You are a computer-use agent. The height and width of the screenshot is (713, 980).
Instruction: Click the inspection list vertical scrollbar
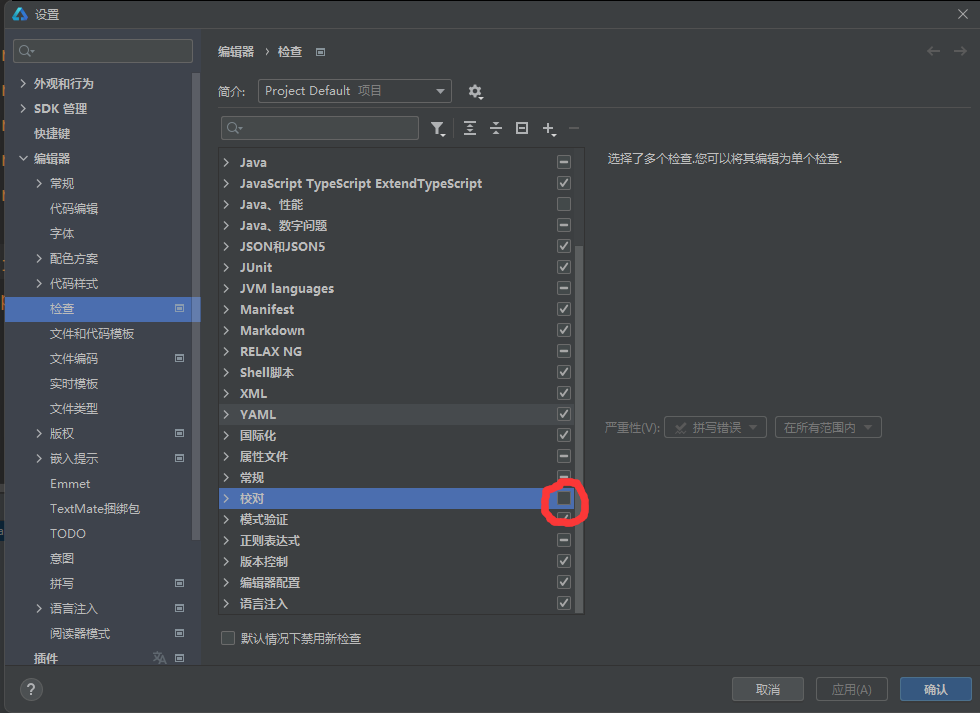tap(579, 400)
